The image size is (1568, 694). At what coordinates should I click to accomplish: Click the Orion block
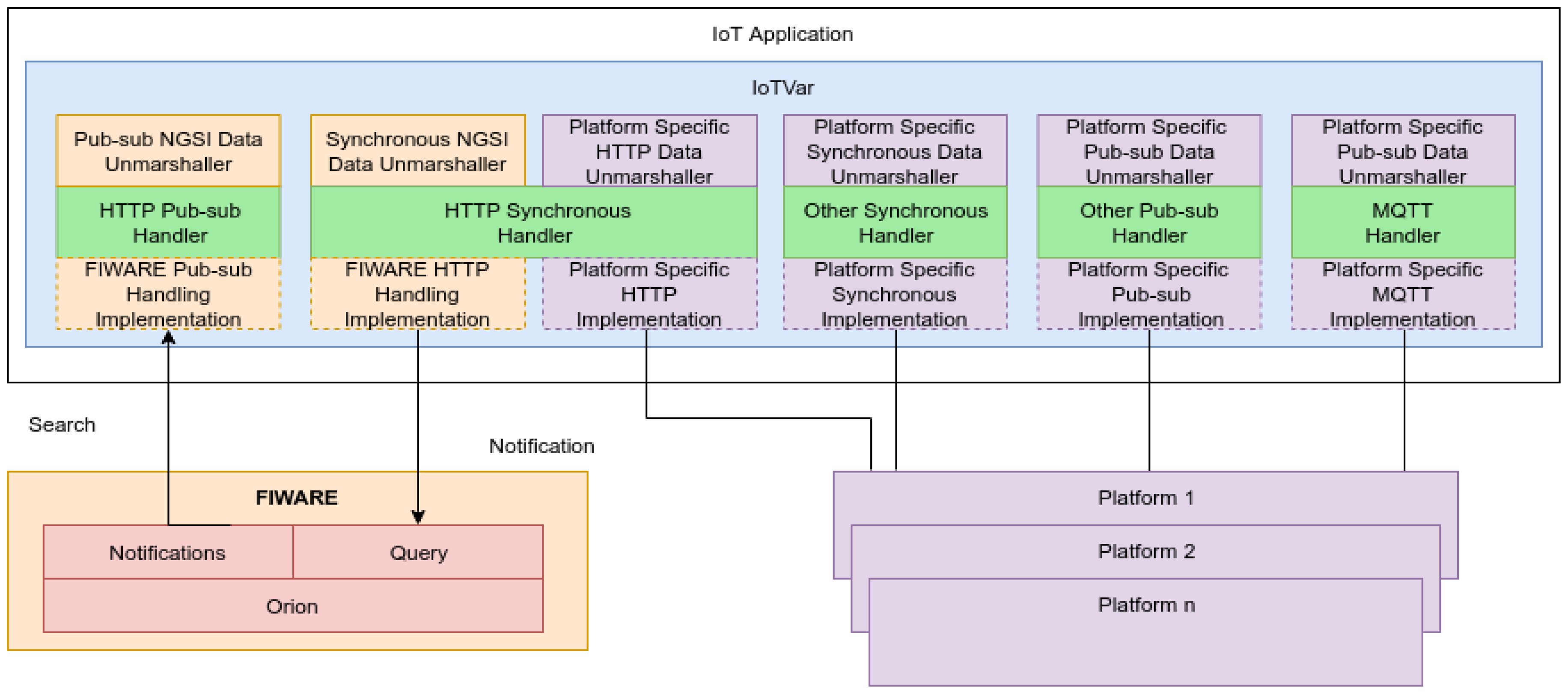point(292,606)
